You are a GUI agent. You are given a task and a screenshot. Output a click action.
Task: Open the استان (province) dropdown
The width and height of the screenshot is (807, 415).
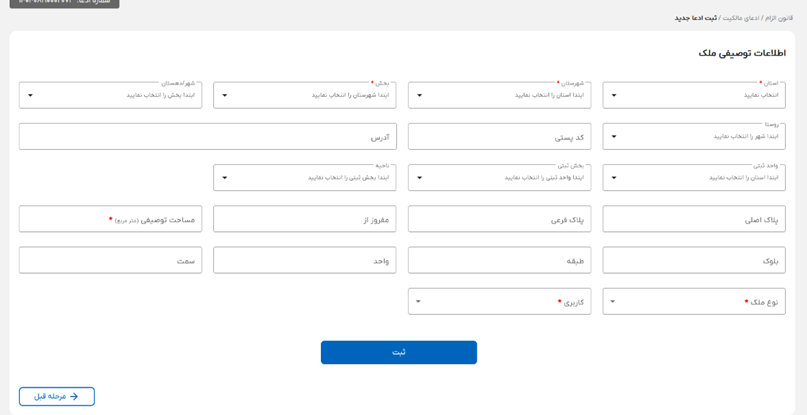pos(694,96)
